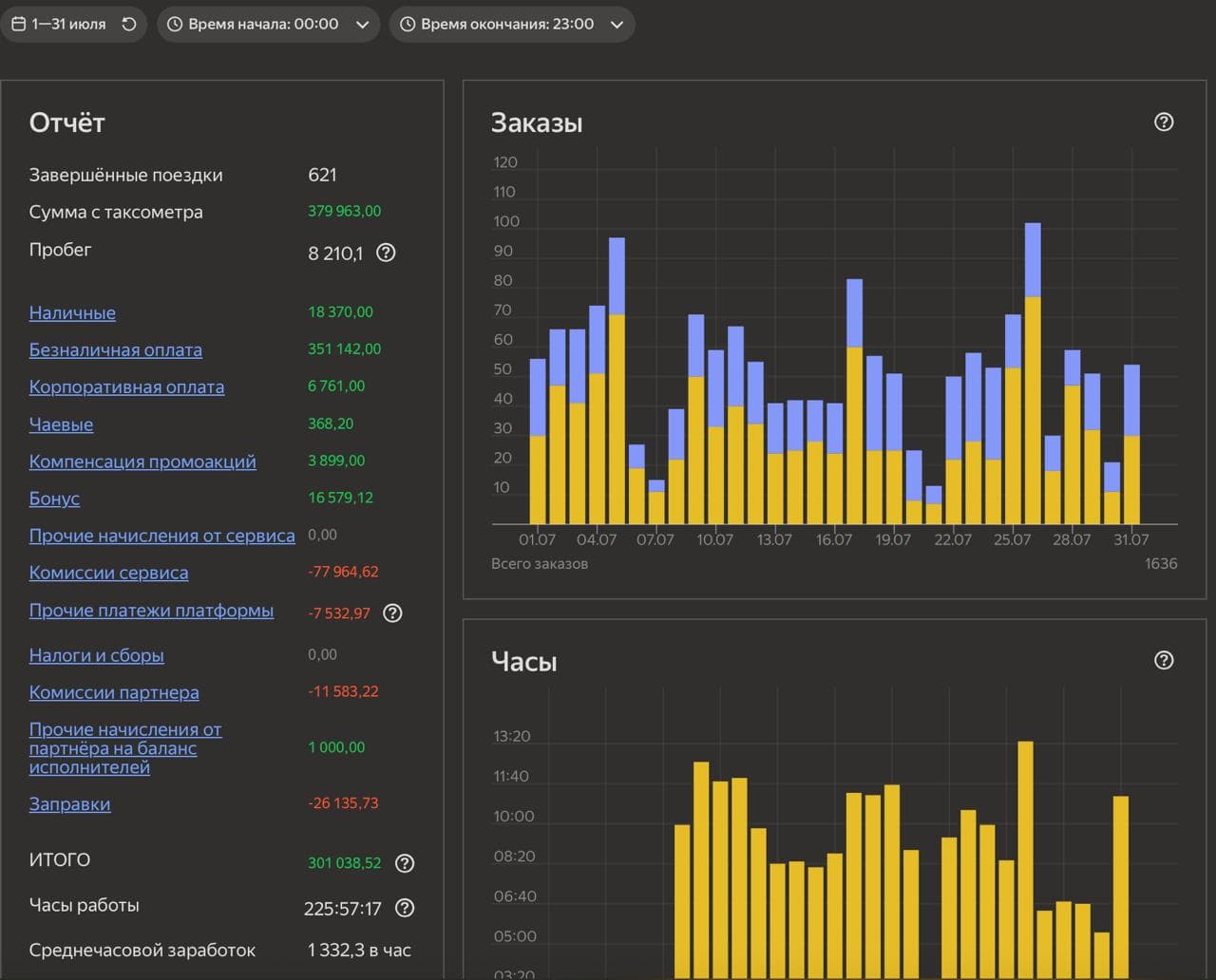The image size is (1216, 980).
Task: Follow the Чаевые link
Action: [x=62, y=424]
